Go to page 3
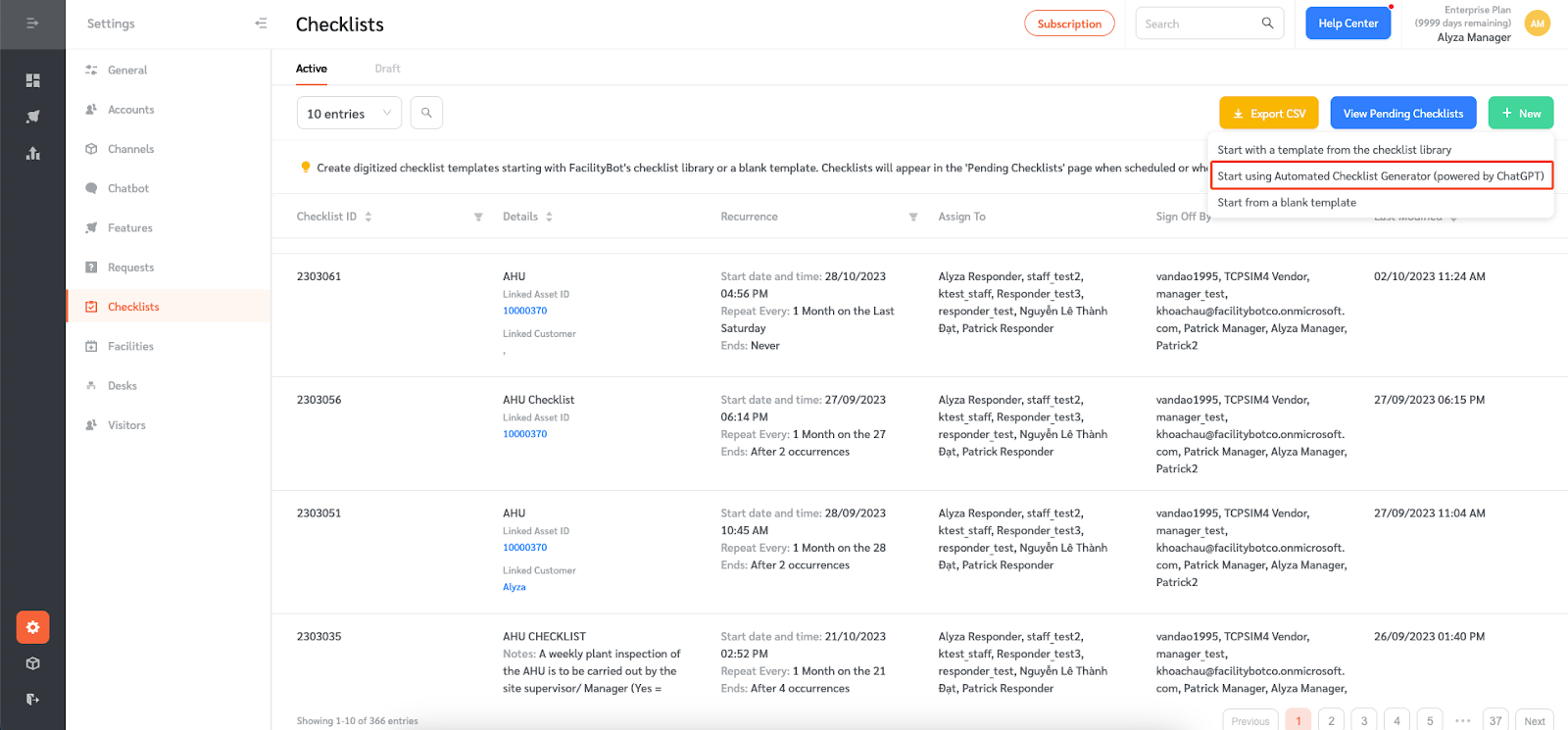 1364,720
